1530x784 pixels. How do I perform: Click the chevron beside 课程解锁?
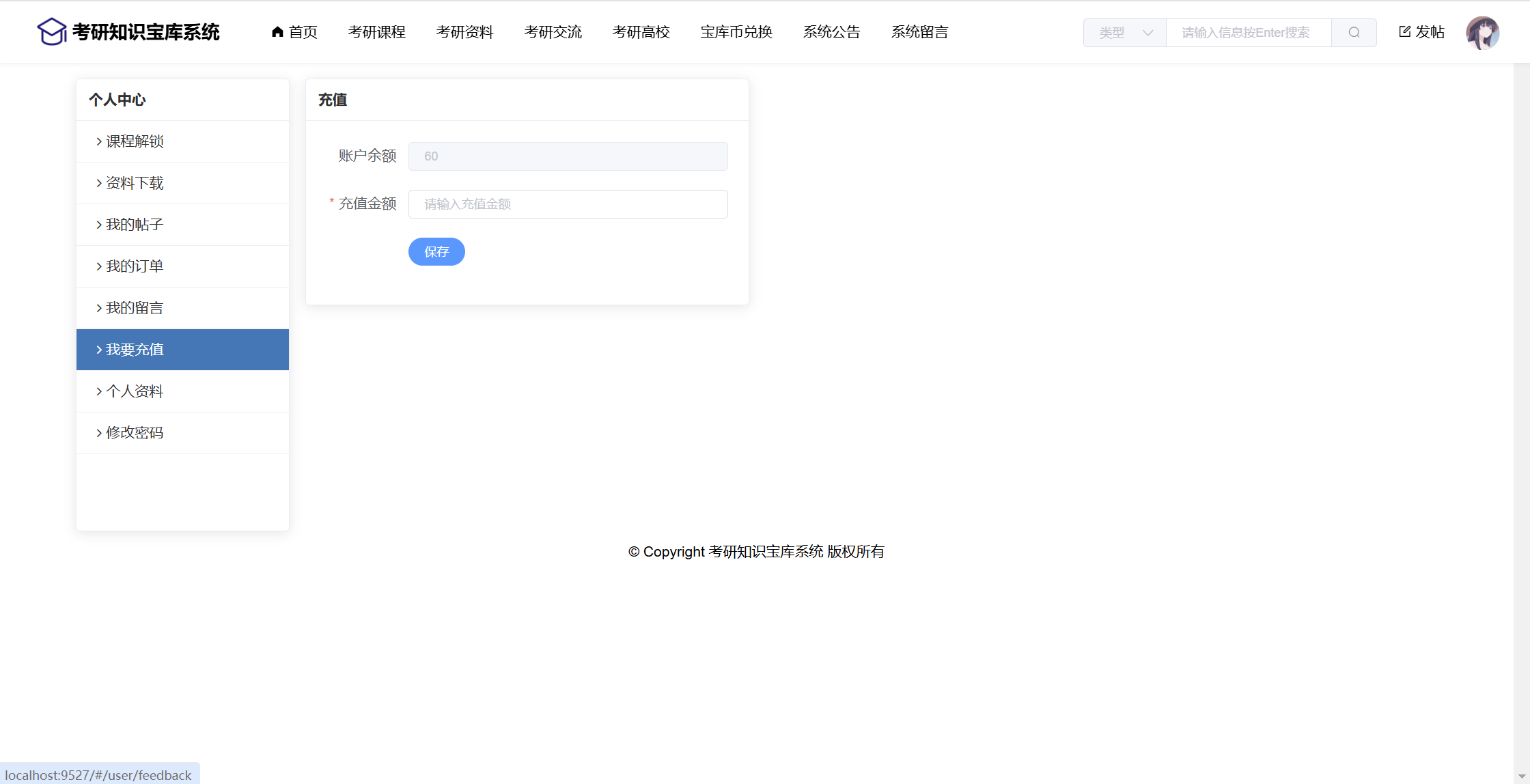(99, 141)
